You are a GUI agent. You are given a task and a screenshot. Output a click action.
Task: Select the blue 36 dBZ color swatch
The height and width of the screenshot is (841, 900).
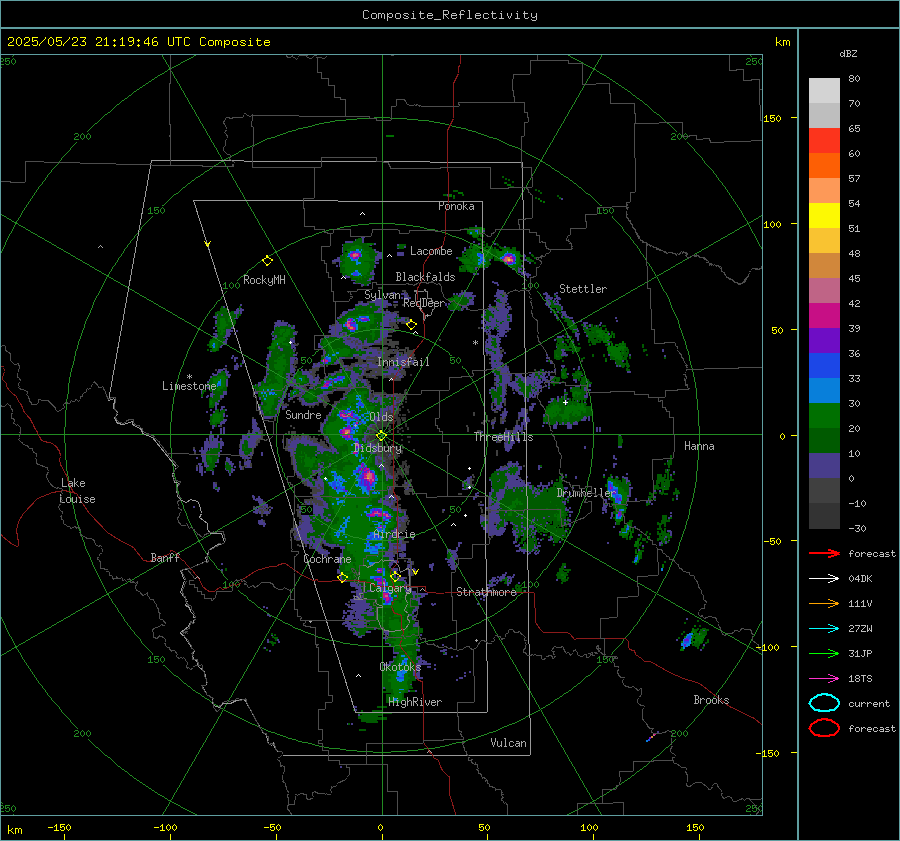tap(824, 365)
